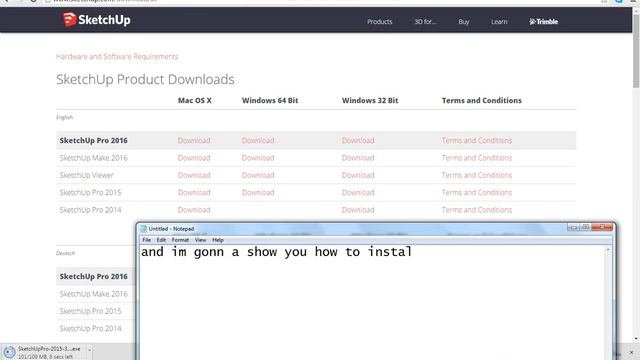Open Terms and Conditions for SketchUp Pro 2015
Screen dimensions: 640x360
click(x=476, y=192)
